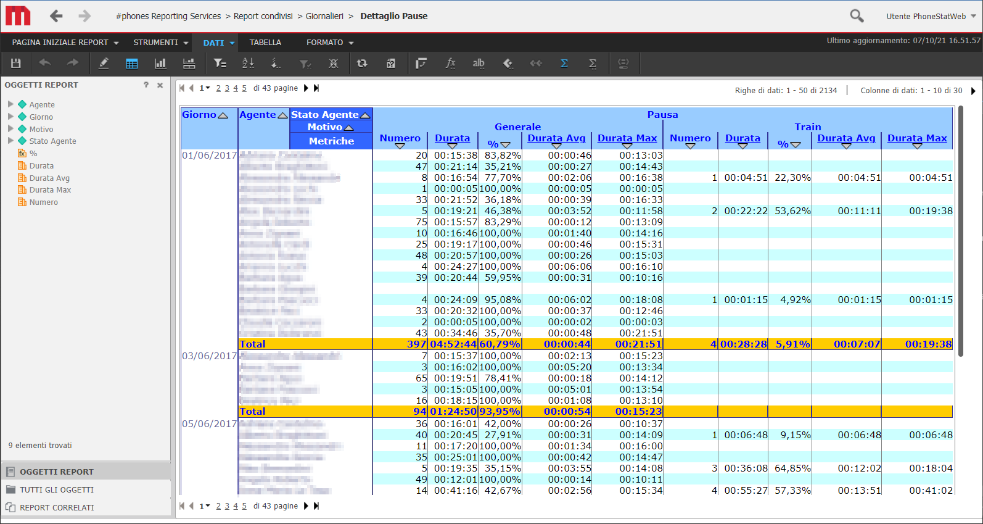Select the Tabella tab
Viewport: 983px width, 524px height.
click(x=265, y=43)
